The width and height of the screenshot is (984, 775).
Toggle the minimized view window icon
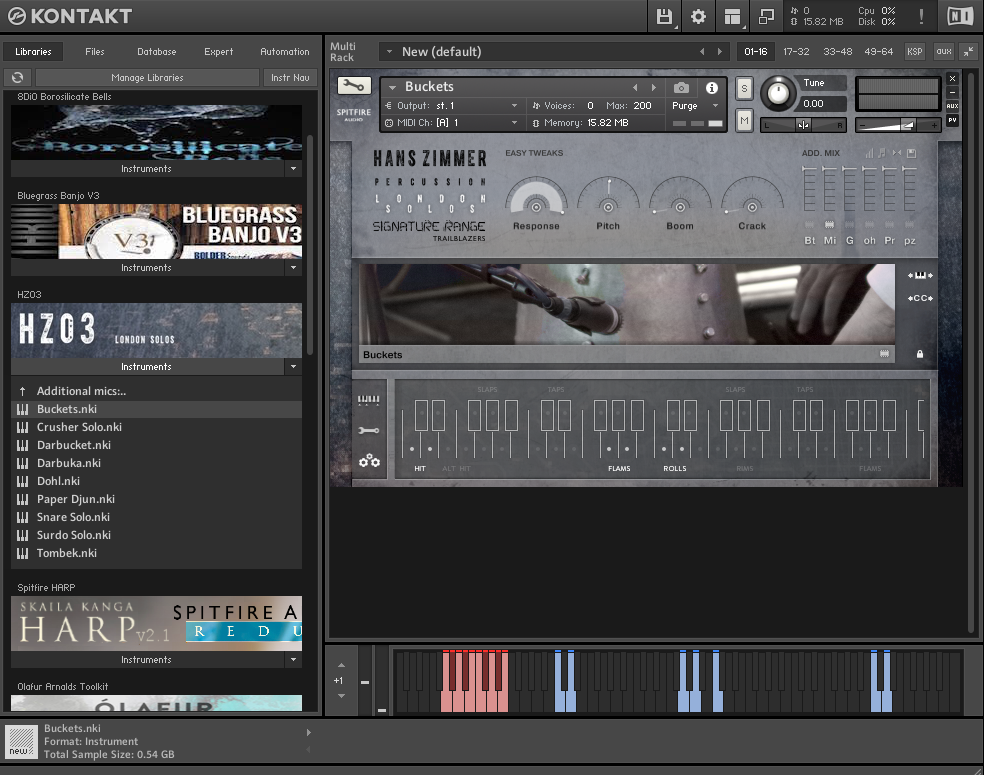(x=766, y=16)
